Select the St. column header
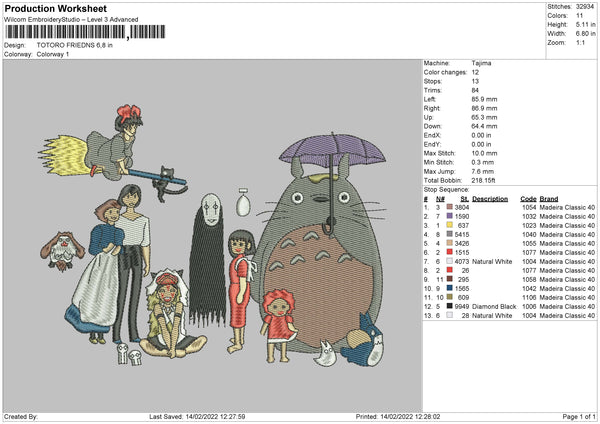Viewport: 600px width, 424px height. tap(465, 199)
